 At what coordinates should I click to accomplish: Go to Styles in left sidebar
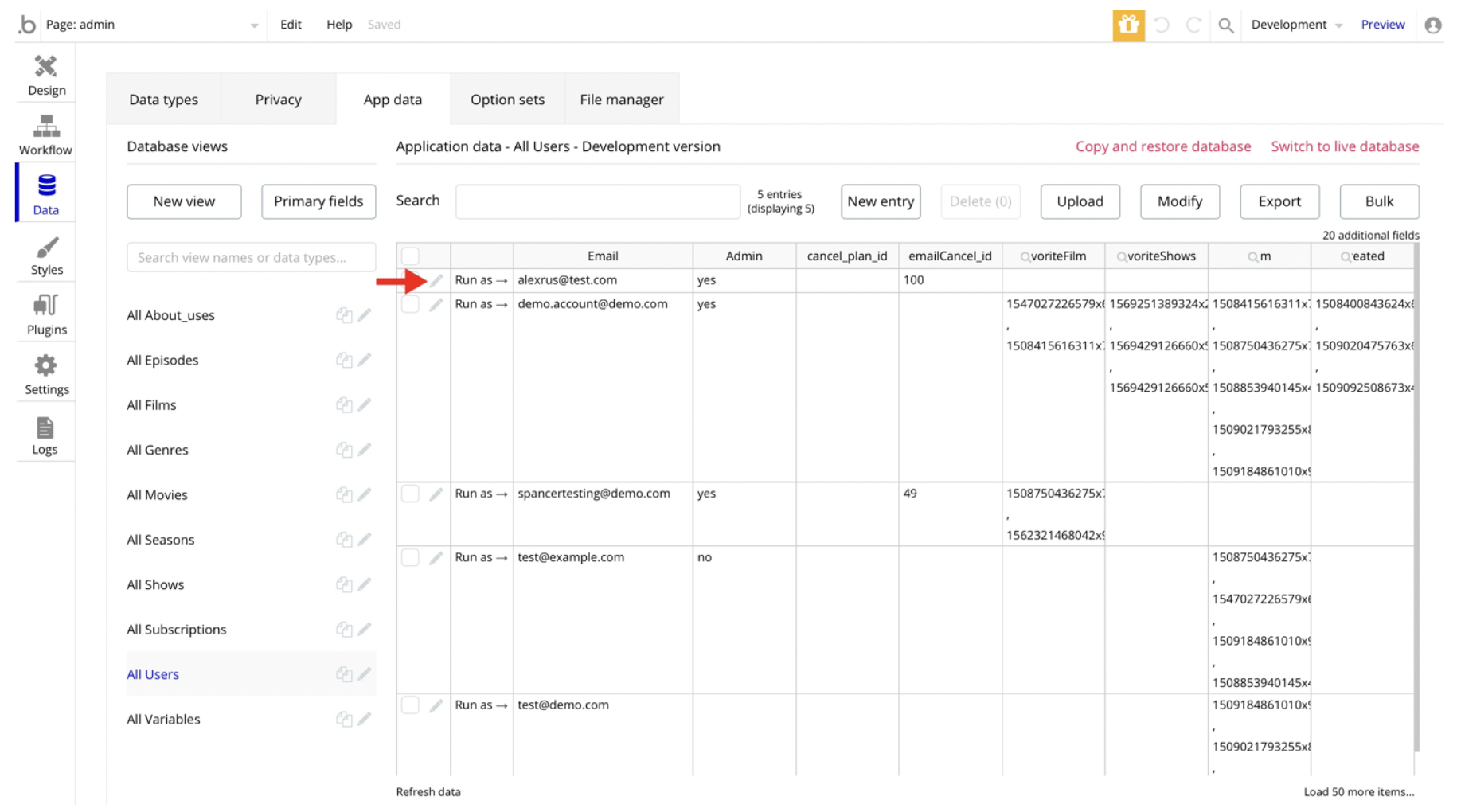pyautogui.click(x=46, y=256)
